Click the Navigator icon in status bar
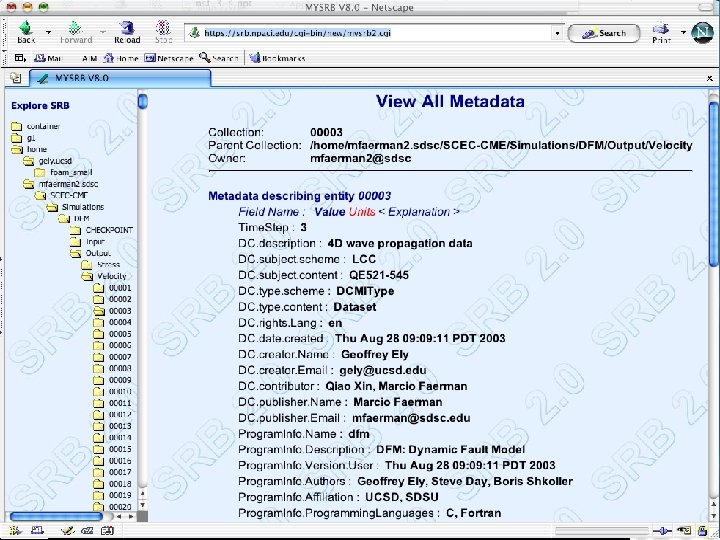The height and width of the screenshot is (540, 720). (15, 530)
